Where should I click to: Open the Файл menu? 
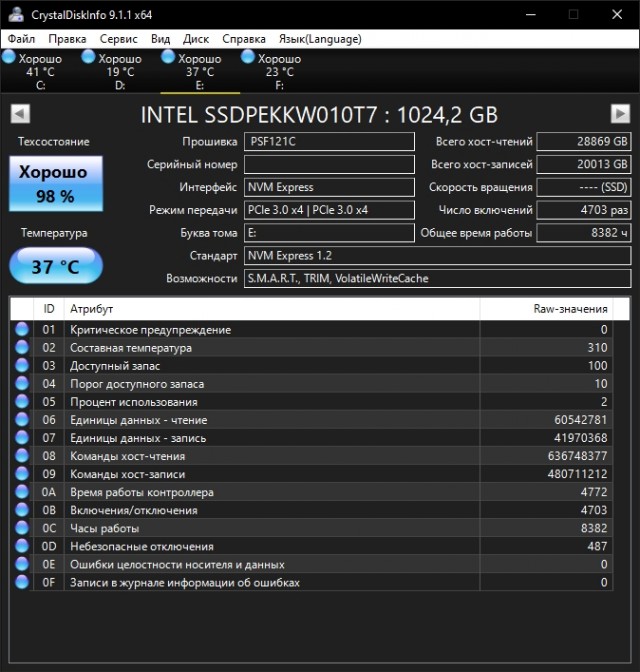coord(21,39)
